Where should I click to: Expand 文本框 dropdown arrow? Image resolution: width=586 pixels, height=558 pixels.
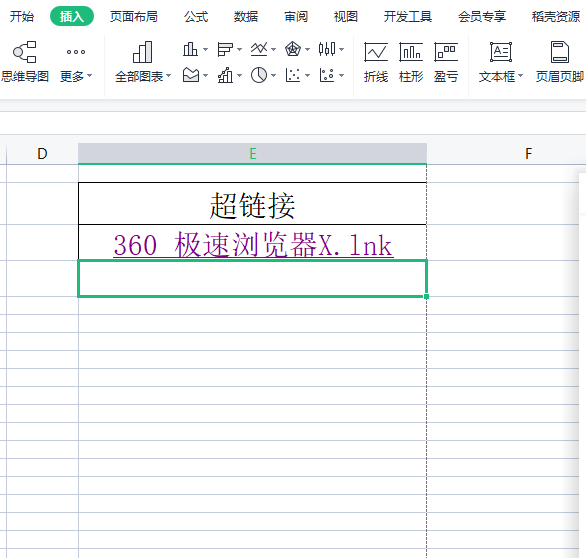[520, 76]
